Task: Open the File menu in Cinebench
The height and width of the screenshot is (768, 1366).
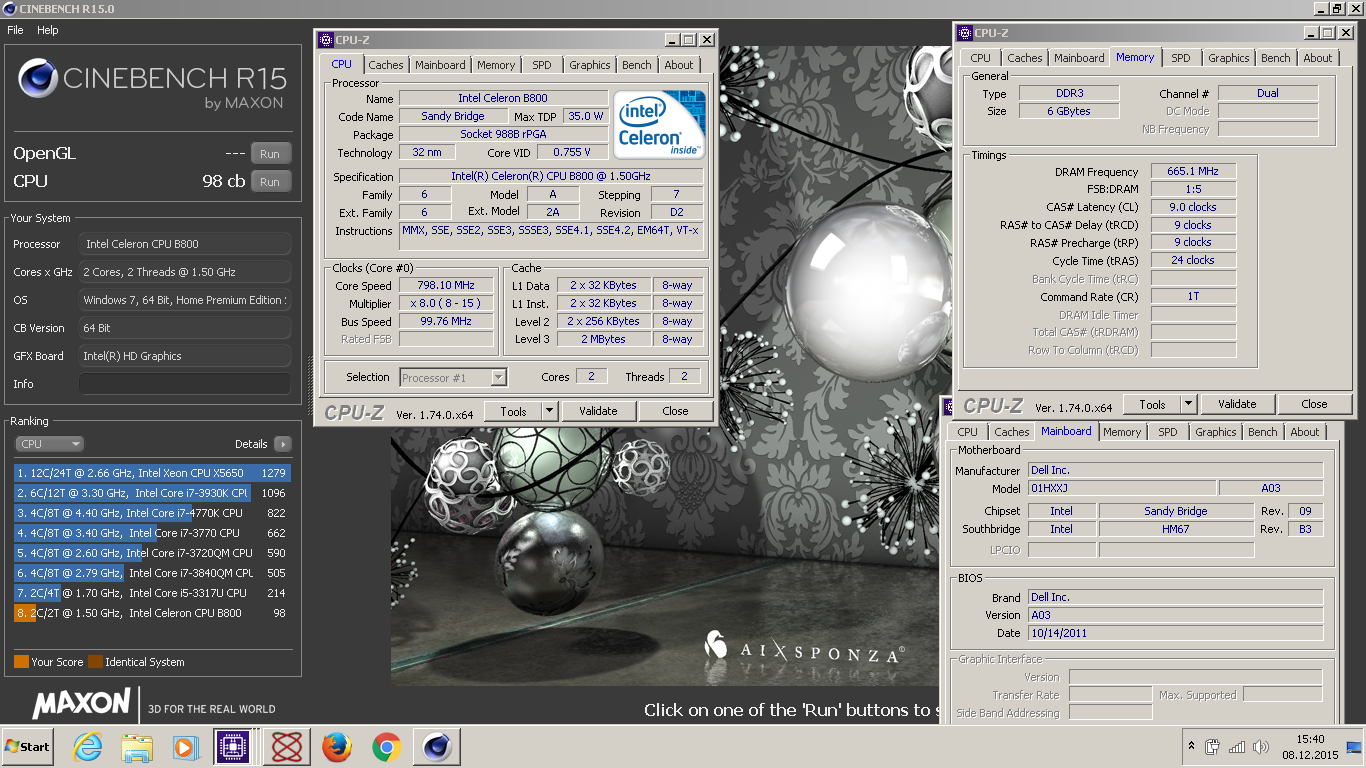Action: (15, 30)
